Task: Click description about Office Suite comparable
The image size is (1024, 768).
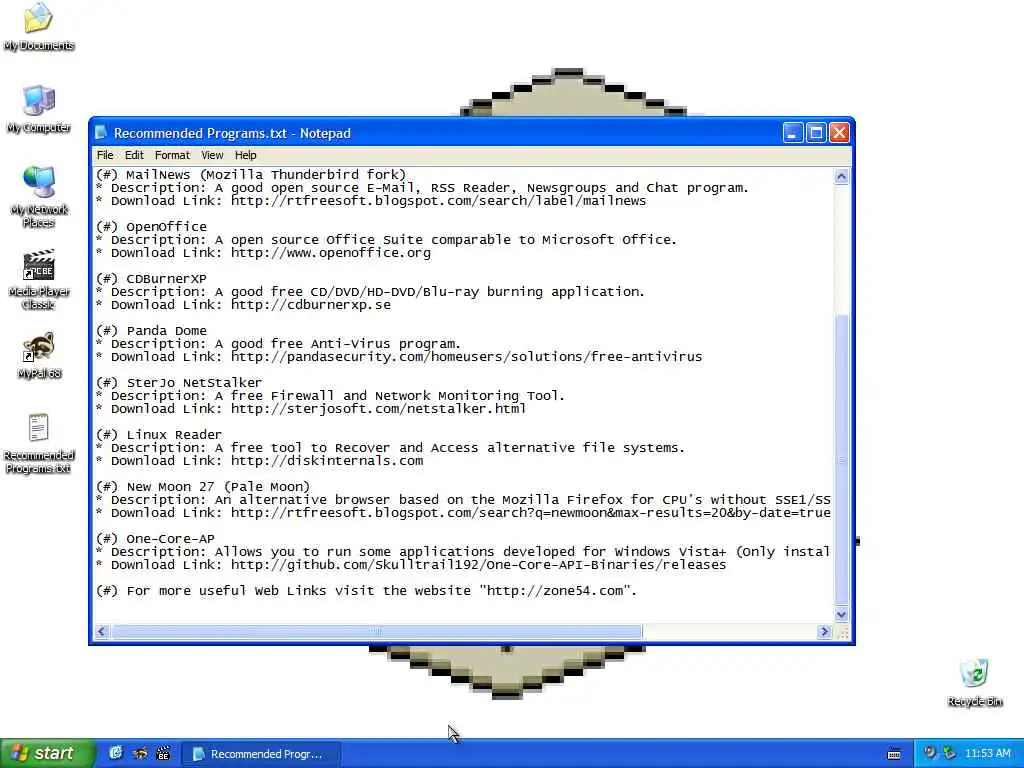Action: tap(386, 240)
